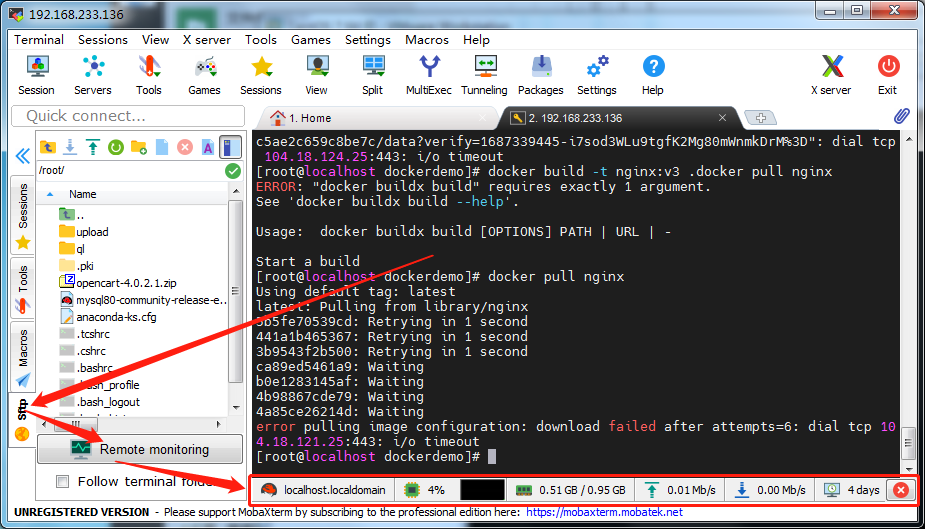The width and height of the screenshot is (925, 529).
Task: Open the Packages manager icon
Action: (x=540, y=75)
